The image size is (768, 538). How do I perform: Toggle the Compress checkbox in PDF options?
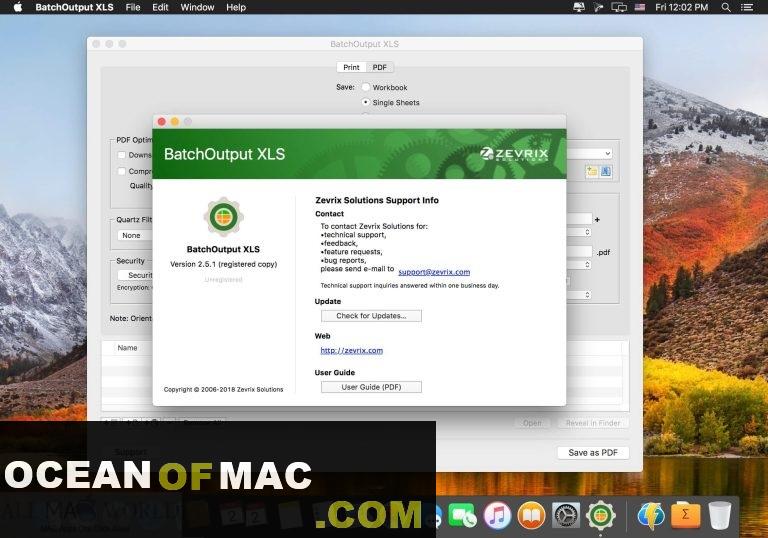(x=121, y=171)
